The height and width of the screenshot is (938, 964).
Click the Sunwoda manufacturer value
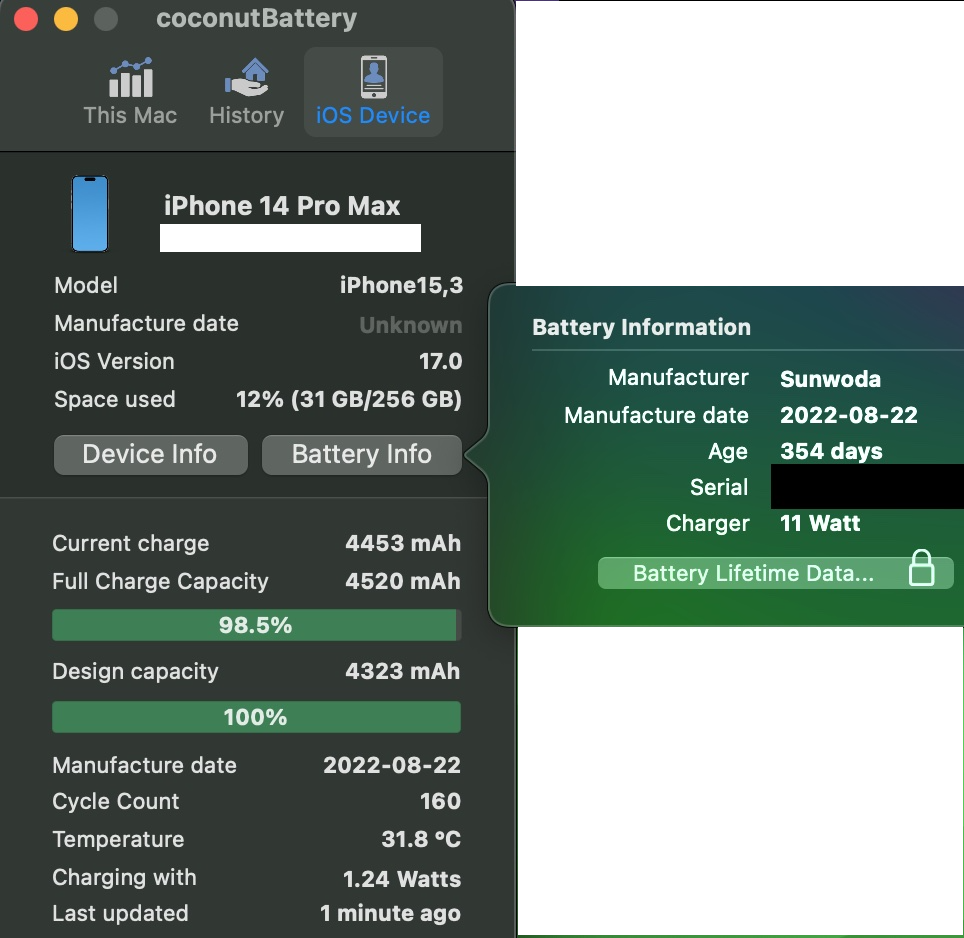[x=831, y=379]
